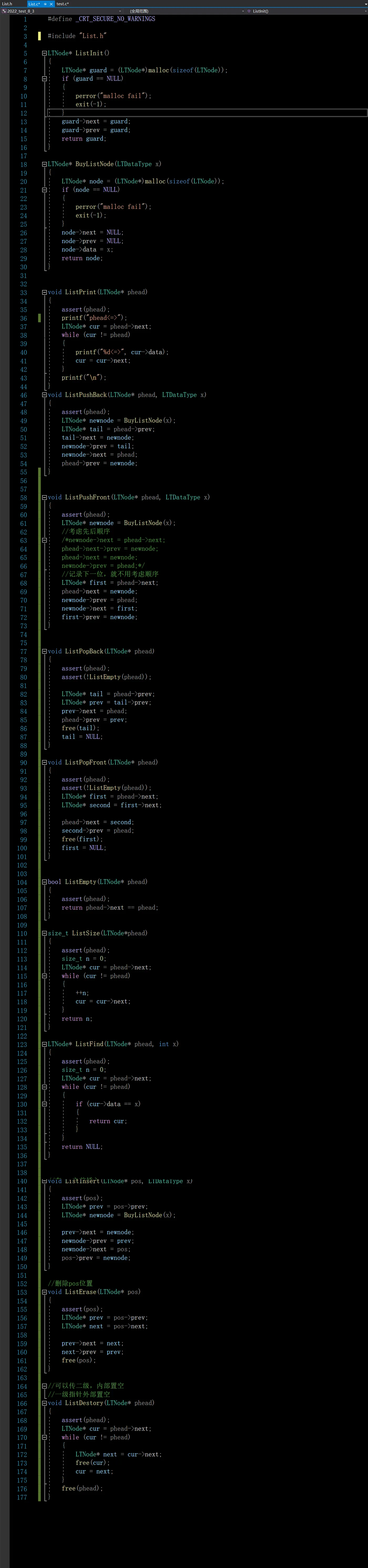Viewport: 368px width, 1568px height.
Task: Collapse the ListInit function
Action: [x=44, y=53]
